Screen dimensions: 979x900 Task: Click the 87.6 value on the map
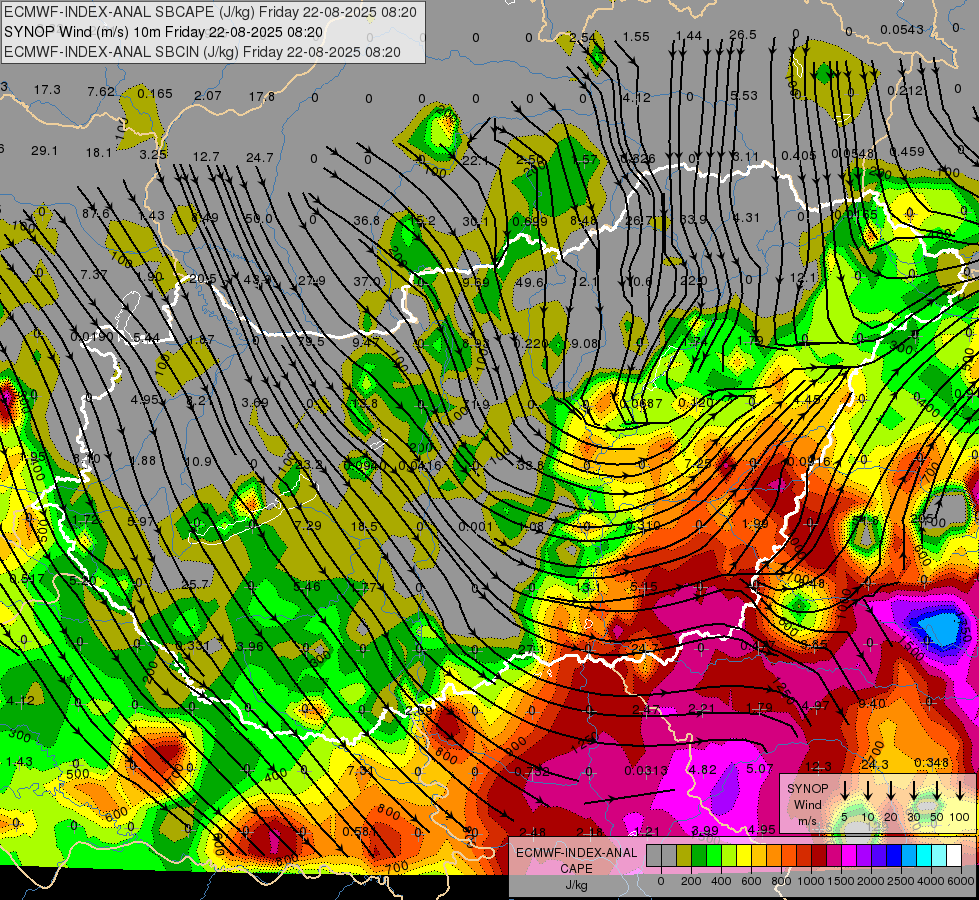click(96, 214)
